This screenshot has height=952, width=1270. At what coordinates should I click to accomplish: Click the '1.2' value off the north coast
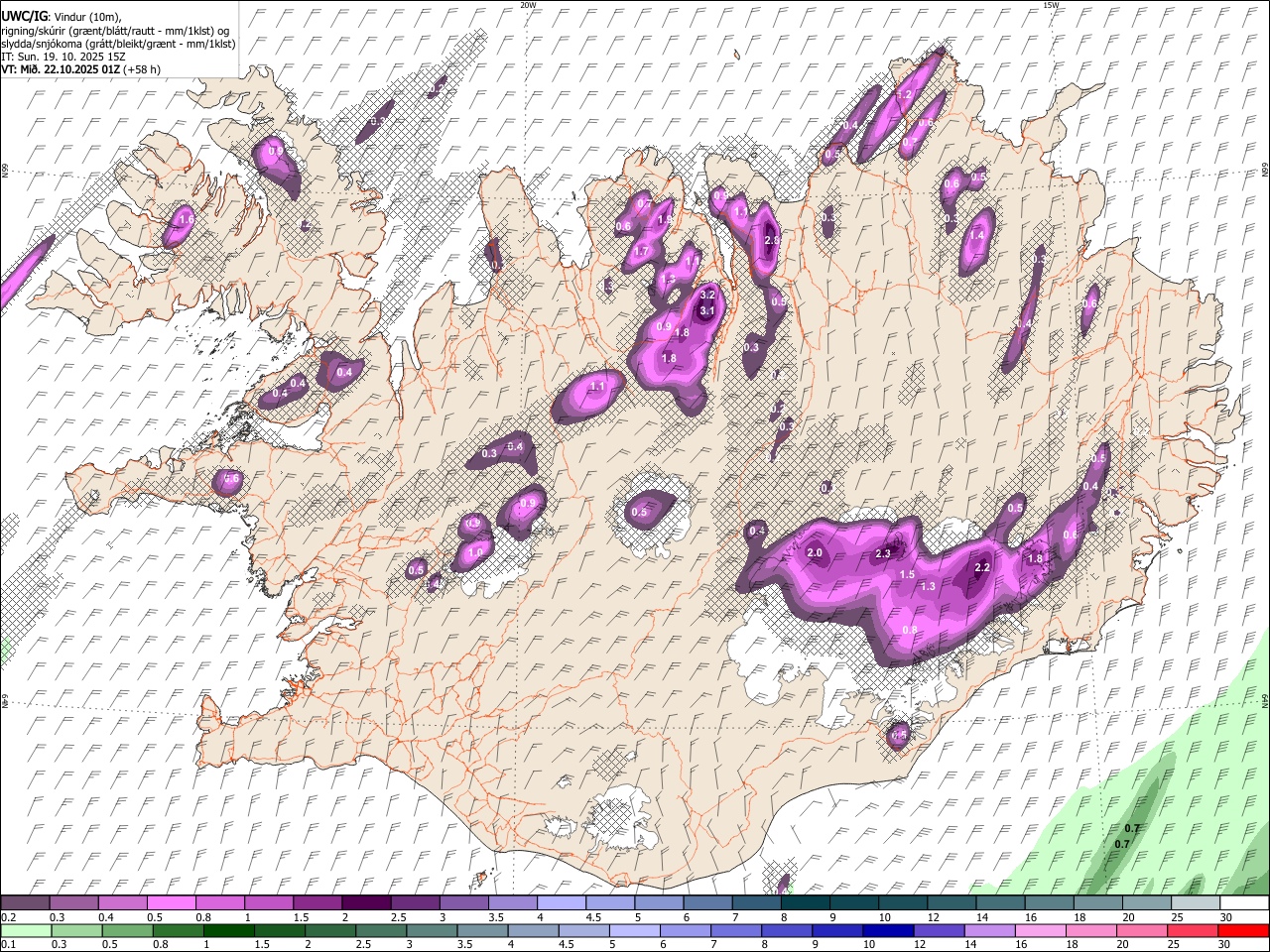click(905, 95)
